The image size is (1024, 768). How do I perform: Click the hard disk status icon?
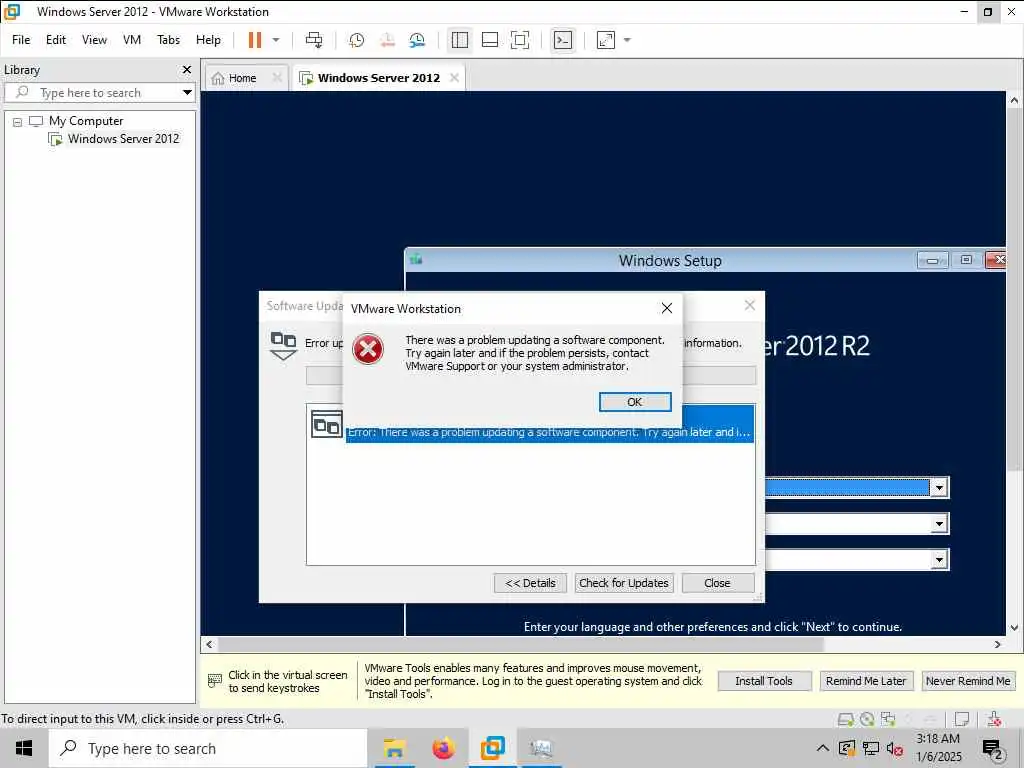846,719
